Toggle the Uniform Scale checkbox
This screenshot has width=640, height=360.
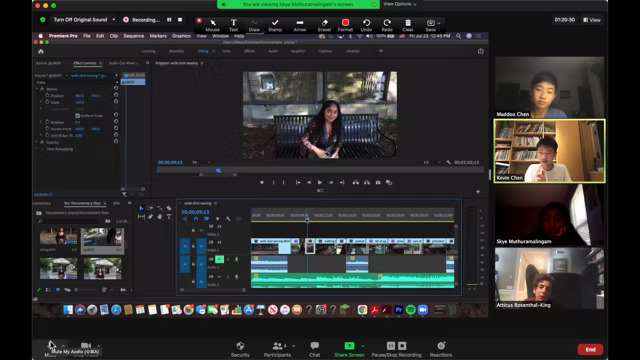pos(78,116)
